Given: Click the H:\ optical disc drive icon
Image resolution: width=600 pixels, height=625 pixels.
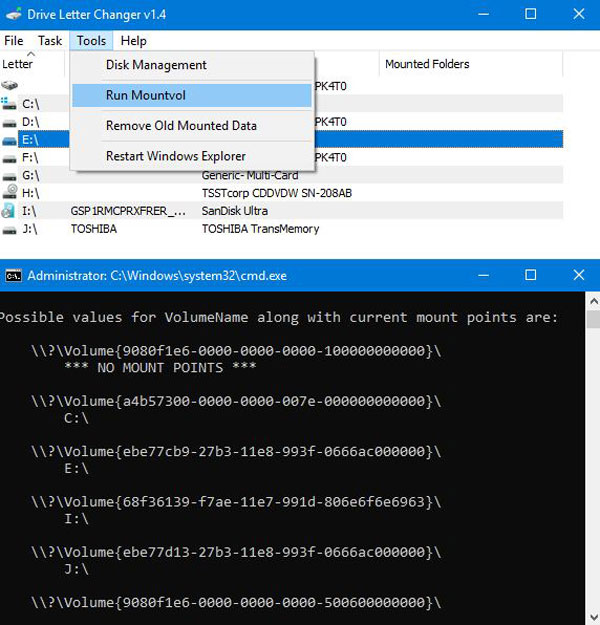Looking at the screenshot, I should (x=9, y=192).
